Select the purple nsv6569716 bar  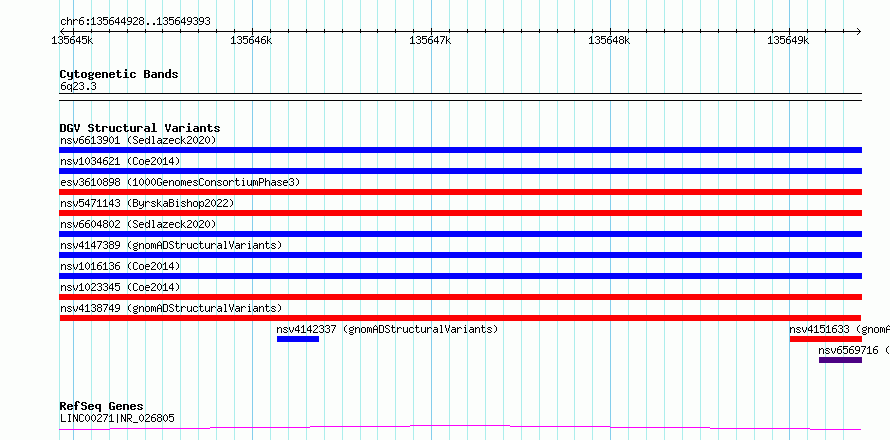click(x=841, y=360)
